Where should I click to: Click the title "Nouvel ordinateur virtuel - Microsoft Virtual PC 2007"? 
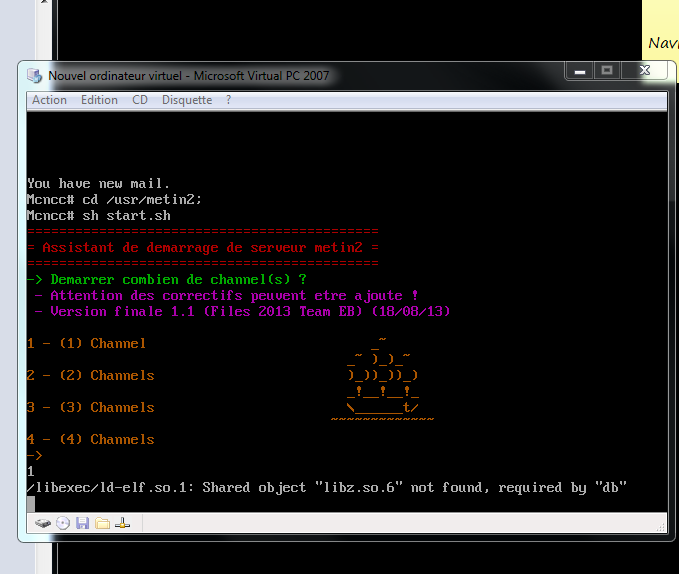(x=188, y=76)
